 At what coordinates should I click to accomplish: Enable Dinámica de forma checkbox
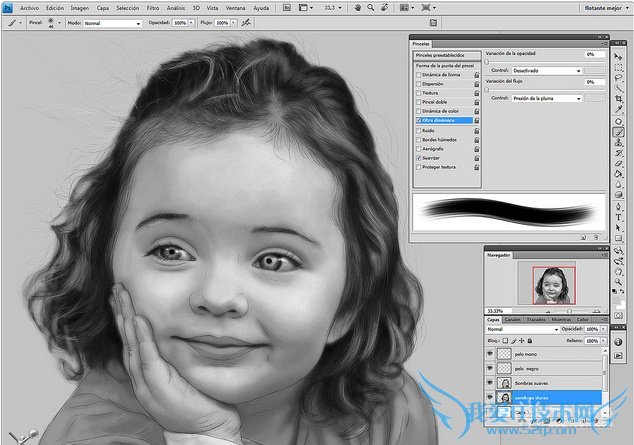418,75
